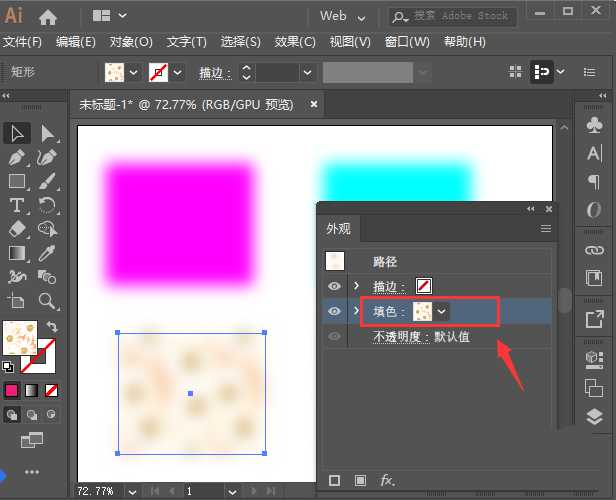Image resolution: width=616 pixels, height=500 pixels.
Task: Click the 描边 label in control bar
Action: point(214,73)
